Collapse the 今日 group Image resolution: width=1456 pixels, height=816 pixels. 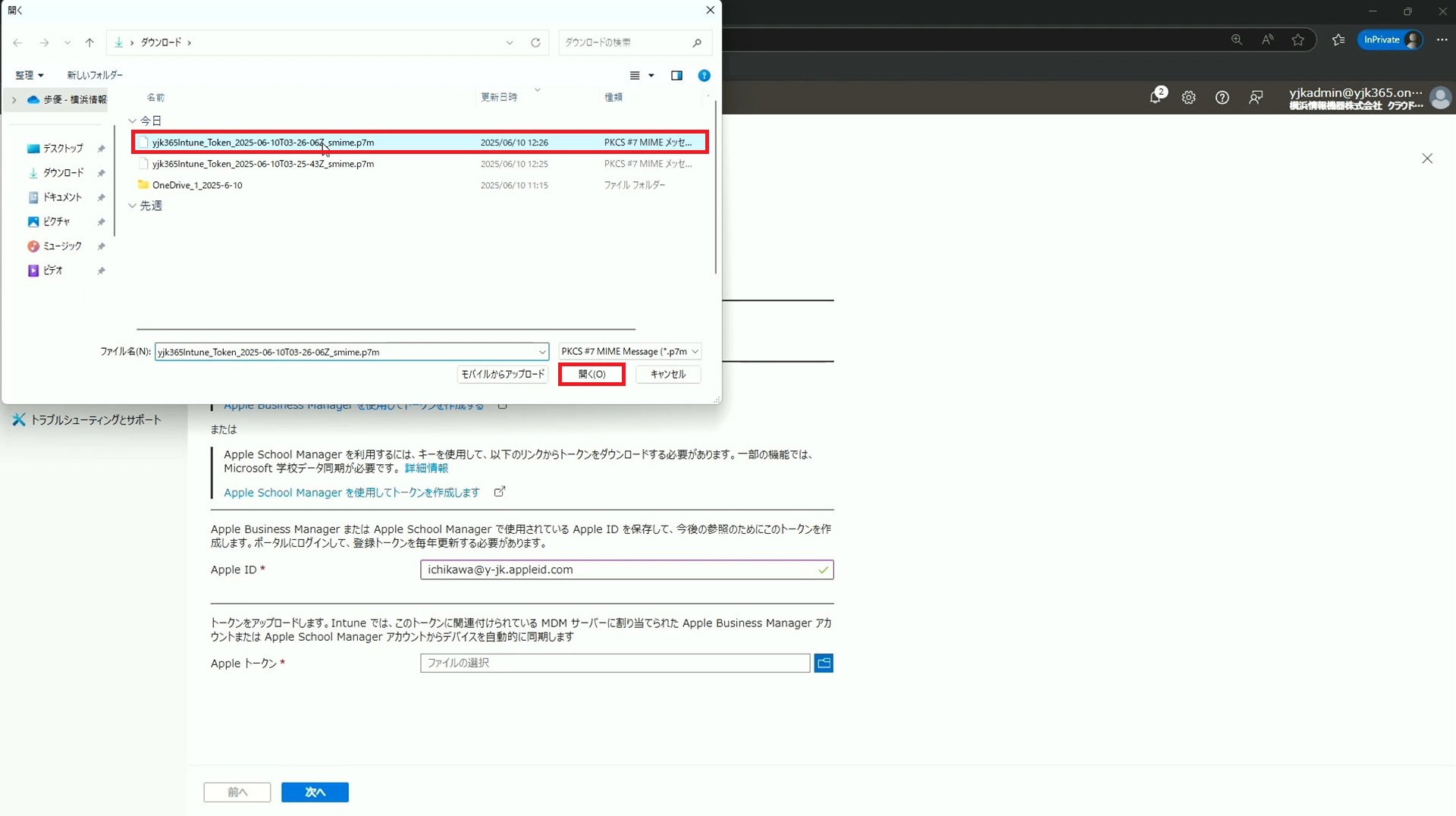[x=132, y=121]
